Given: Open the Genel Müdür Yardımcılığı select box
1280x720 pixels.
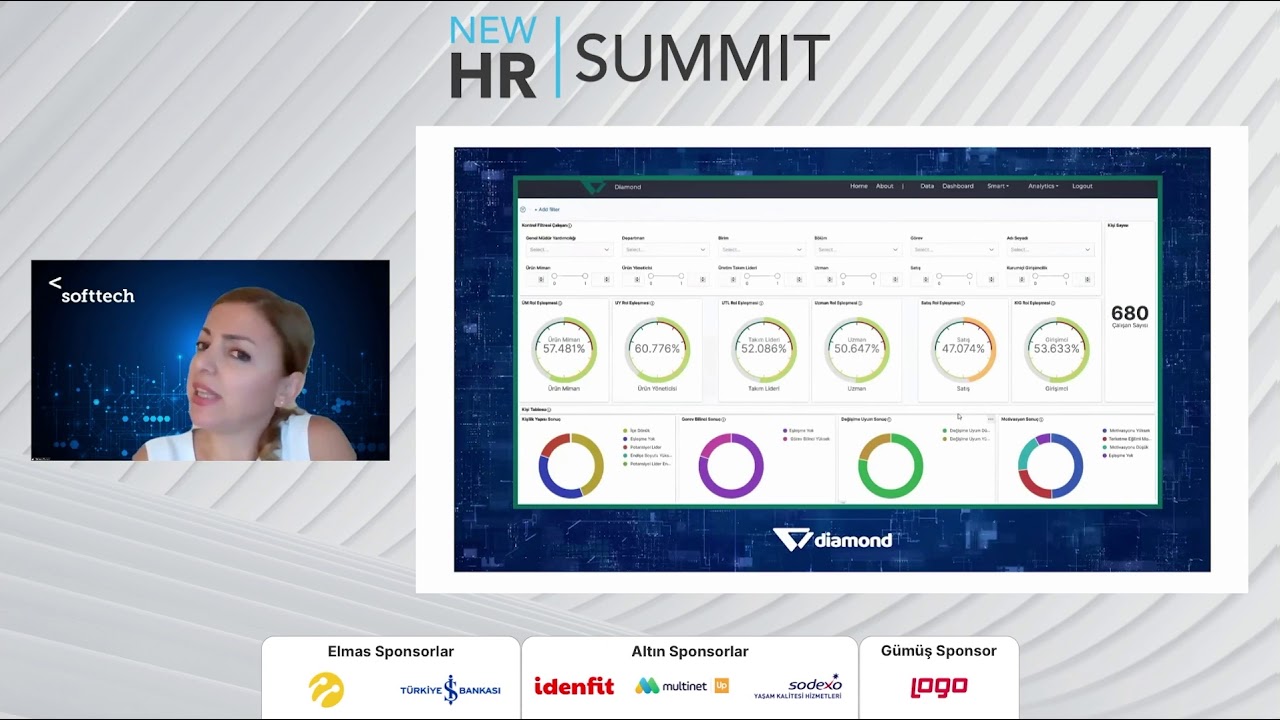Looking at the screenshot, I should [568, 250].
